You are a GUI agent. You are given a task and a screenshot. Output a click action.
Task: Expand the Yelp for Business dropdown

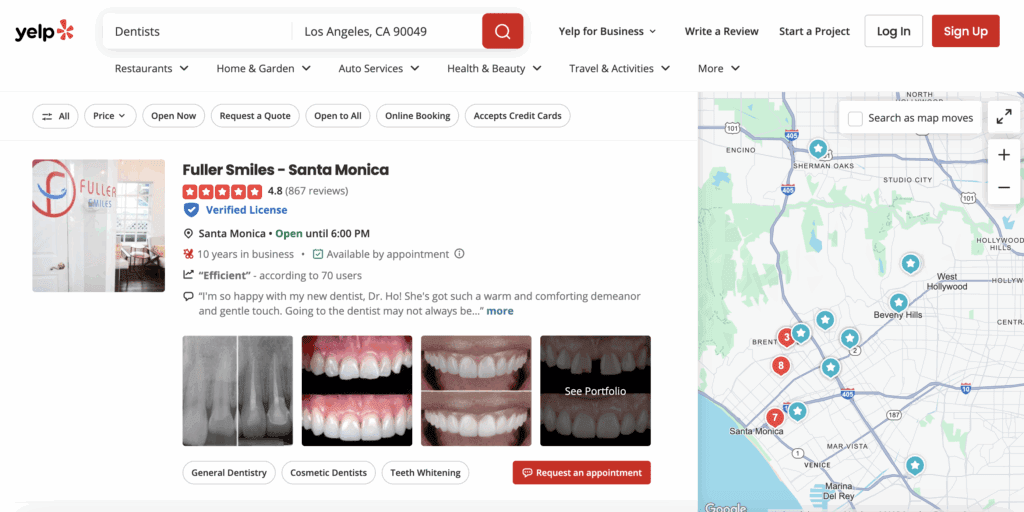pos(607,31)
